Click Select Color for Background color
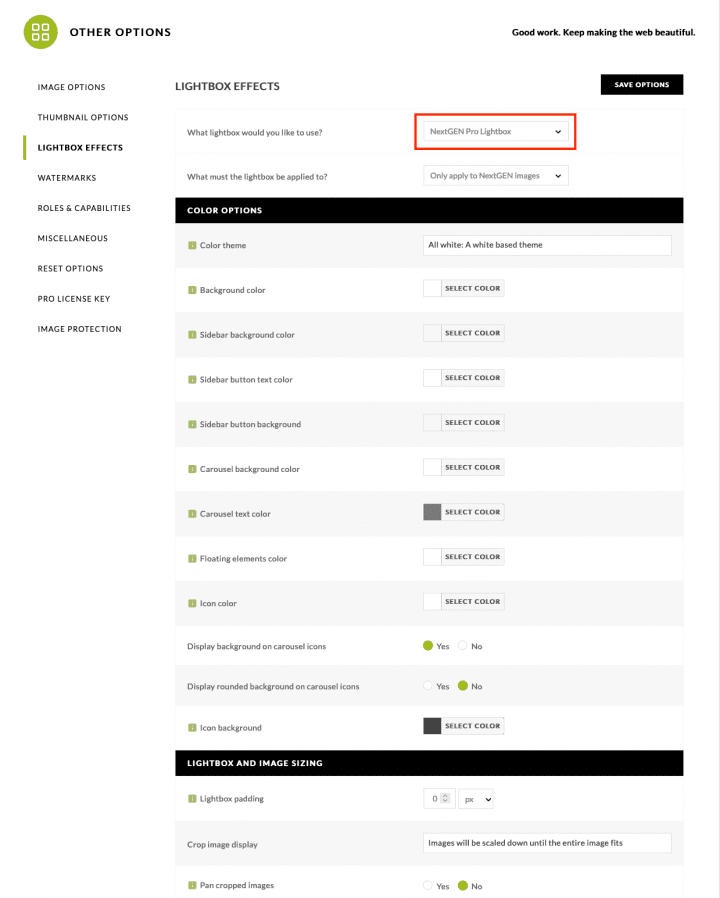Image resolution: width=720 pixels, height=898 pixels. pos(473,288)
